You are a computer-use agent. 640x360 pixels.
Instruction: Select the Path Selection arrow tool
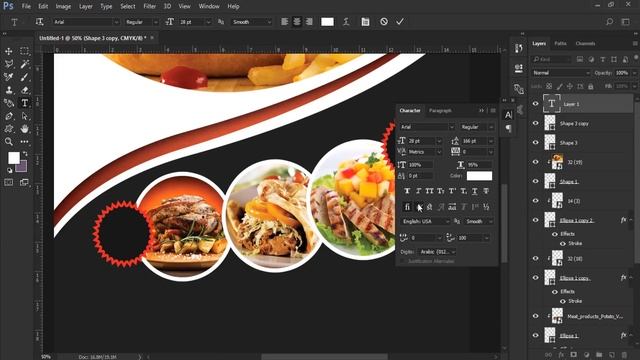pyautogui.click(x=24, y=116)
